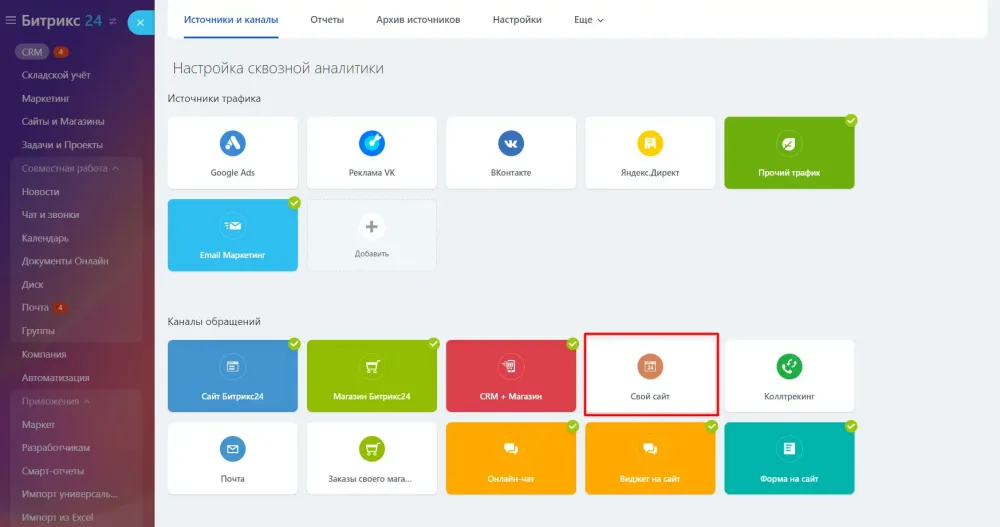Viewport: 1000px width, 527px height.
Task: Click the Магазин Битрикс24 green check mark
Action: click(x=434, y=344)
